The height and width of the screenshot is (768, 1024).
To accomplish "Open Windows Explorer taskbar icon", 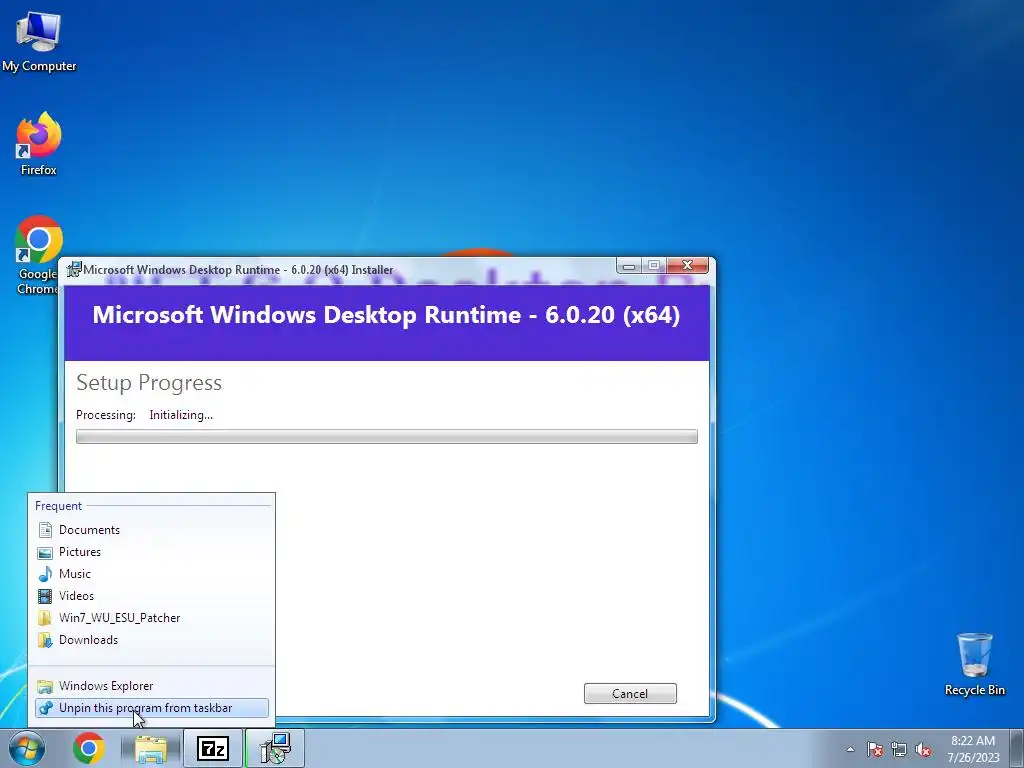I will (151, 748).
